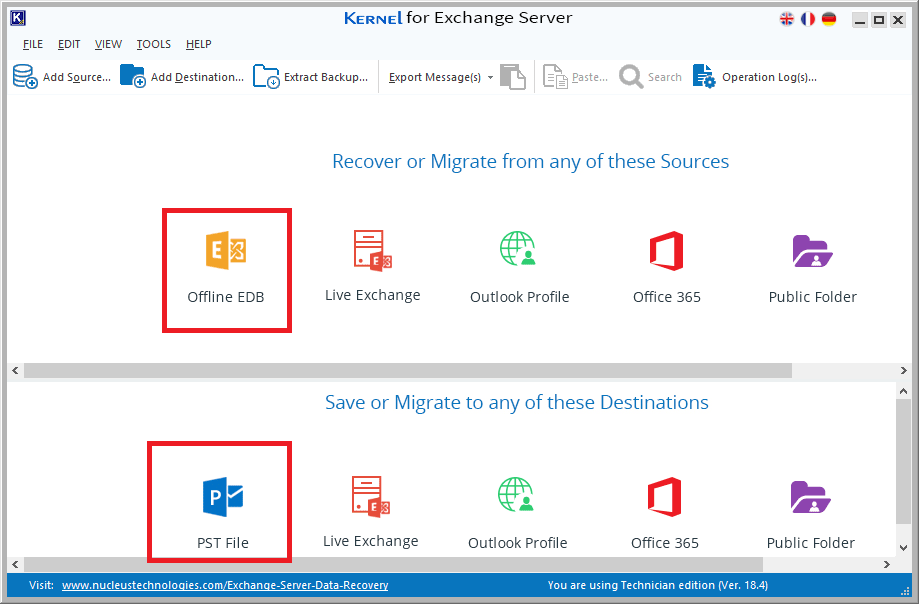Viewport: 919px width, 604px height.
Task: Visit nucleustechnologies.com Exchange recovery link
Action: 225,585
